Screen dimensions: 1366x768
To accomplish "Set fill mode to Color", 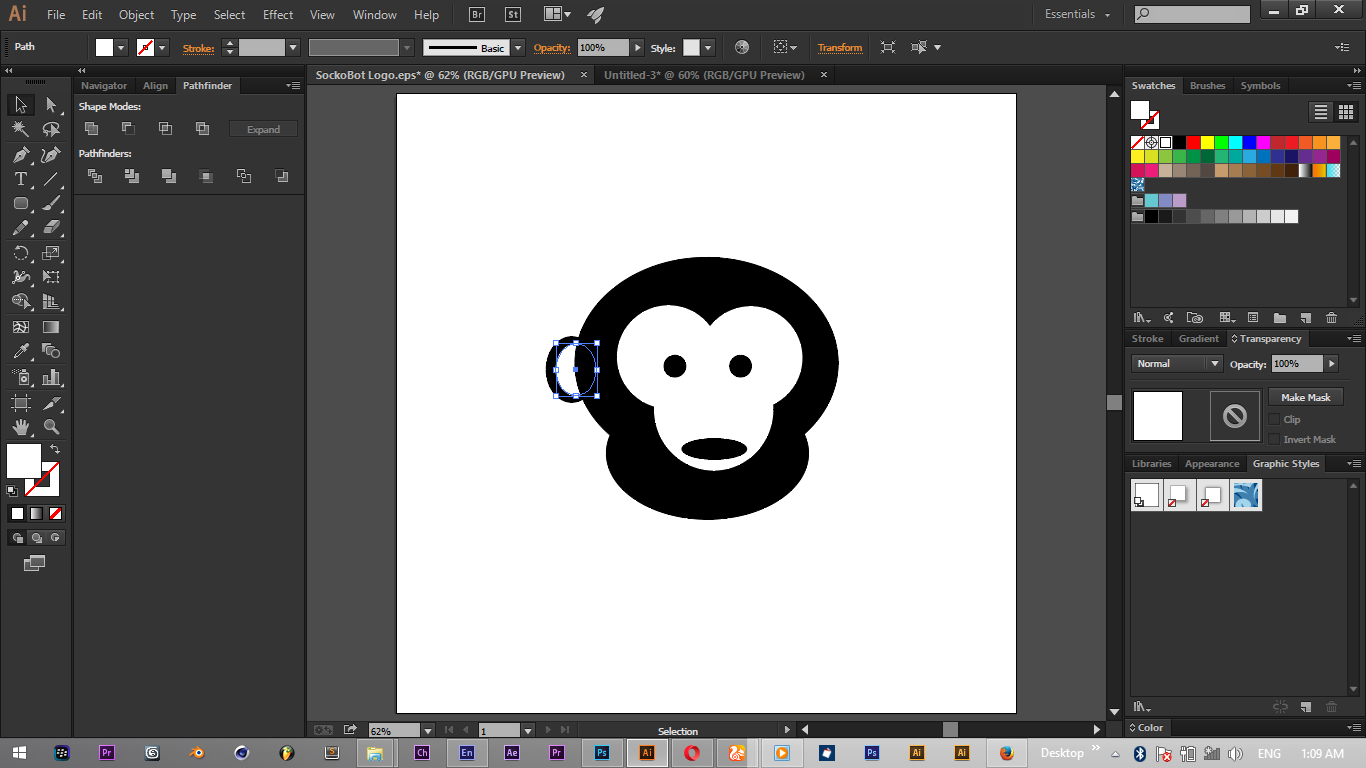I will [x=17, y=514].
